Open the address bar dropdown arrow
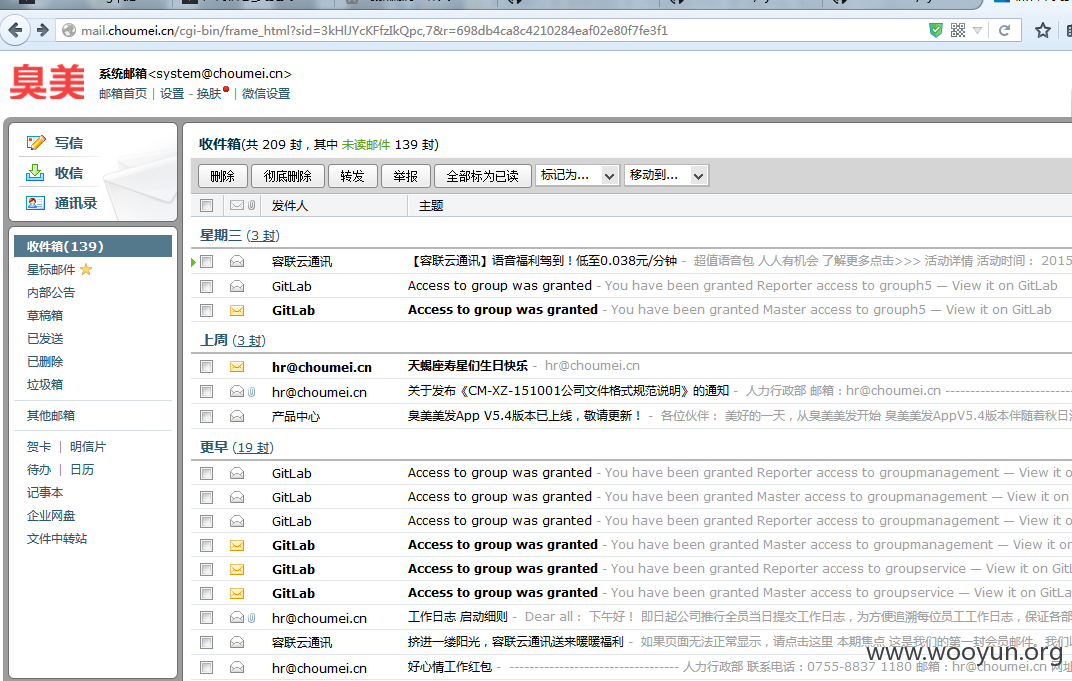 978,30
